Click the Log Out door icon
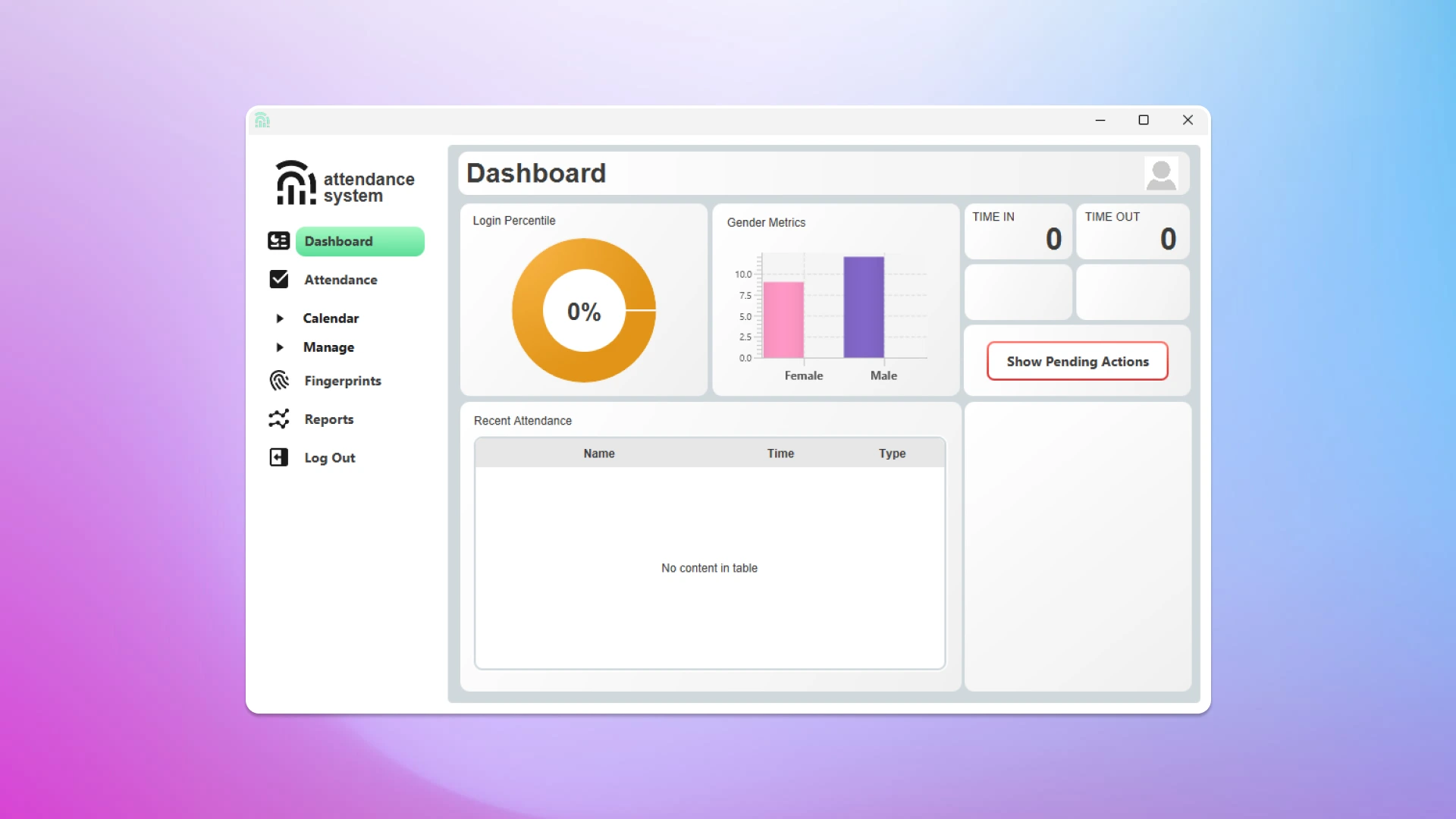The height and width of the screenshot is (819, 1456). (278, 457)
